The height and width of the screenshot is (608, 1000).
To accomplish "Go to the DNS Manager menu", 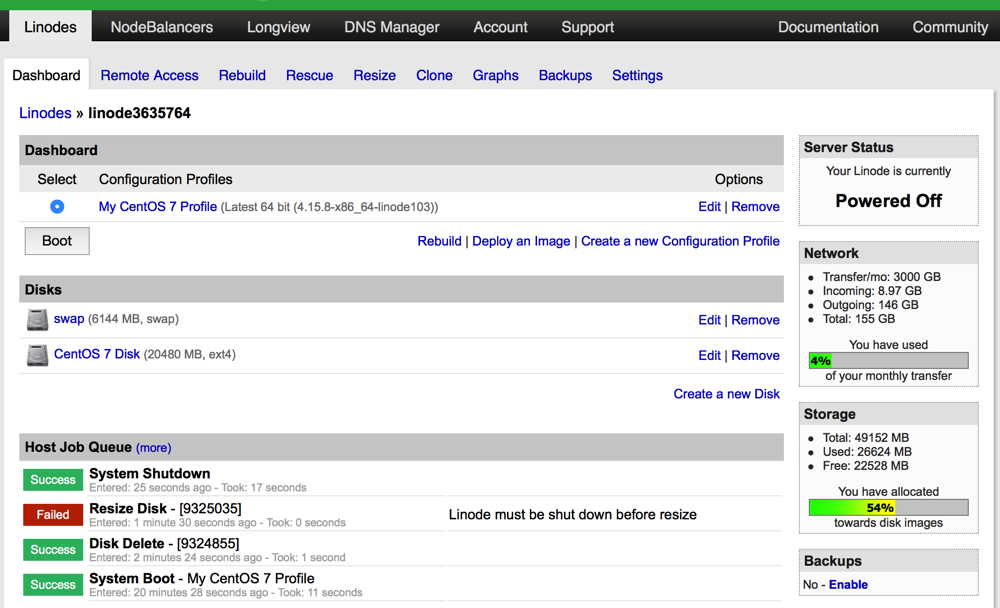I will (392, 27).
